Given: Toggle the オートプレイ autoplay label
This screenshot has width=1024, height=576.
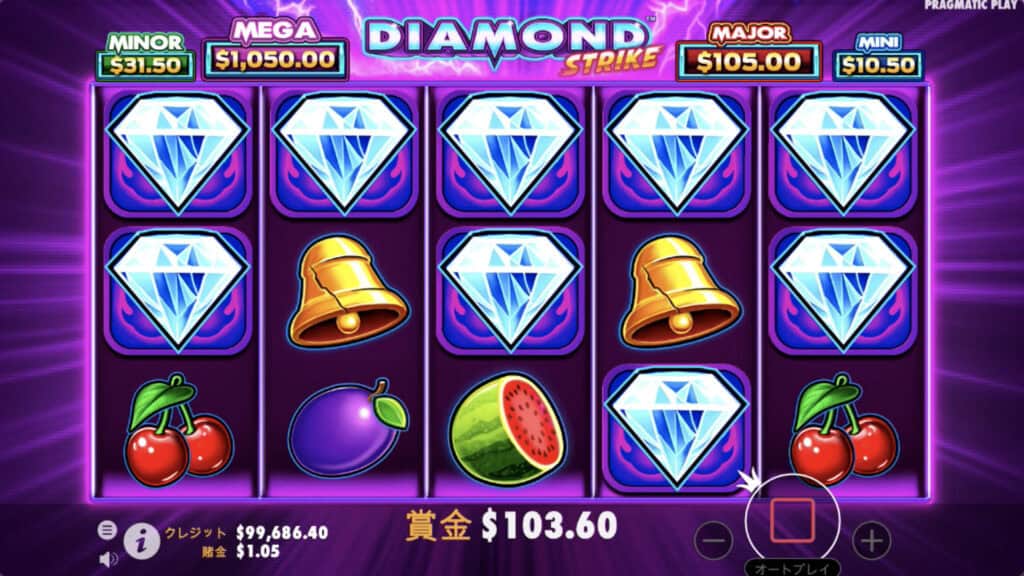Looking at the screenshot, I should tap(792, 569).
